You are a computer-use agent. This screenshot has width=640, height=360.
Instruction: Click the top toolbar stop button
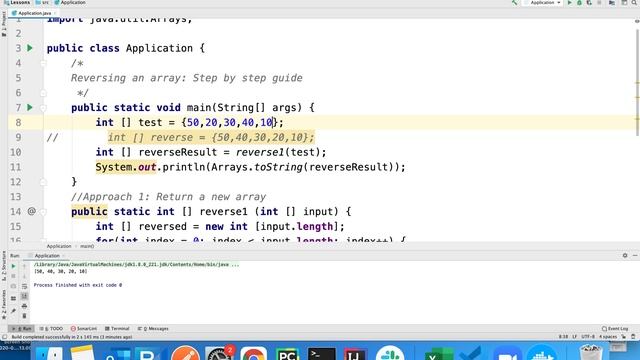(x=599, y=2)
